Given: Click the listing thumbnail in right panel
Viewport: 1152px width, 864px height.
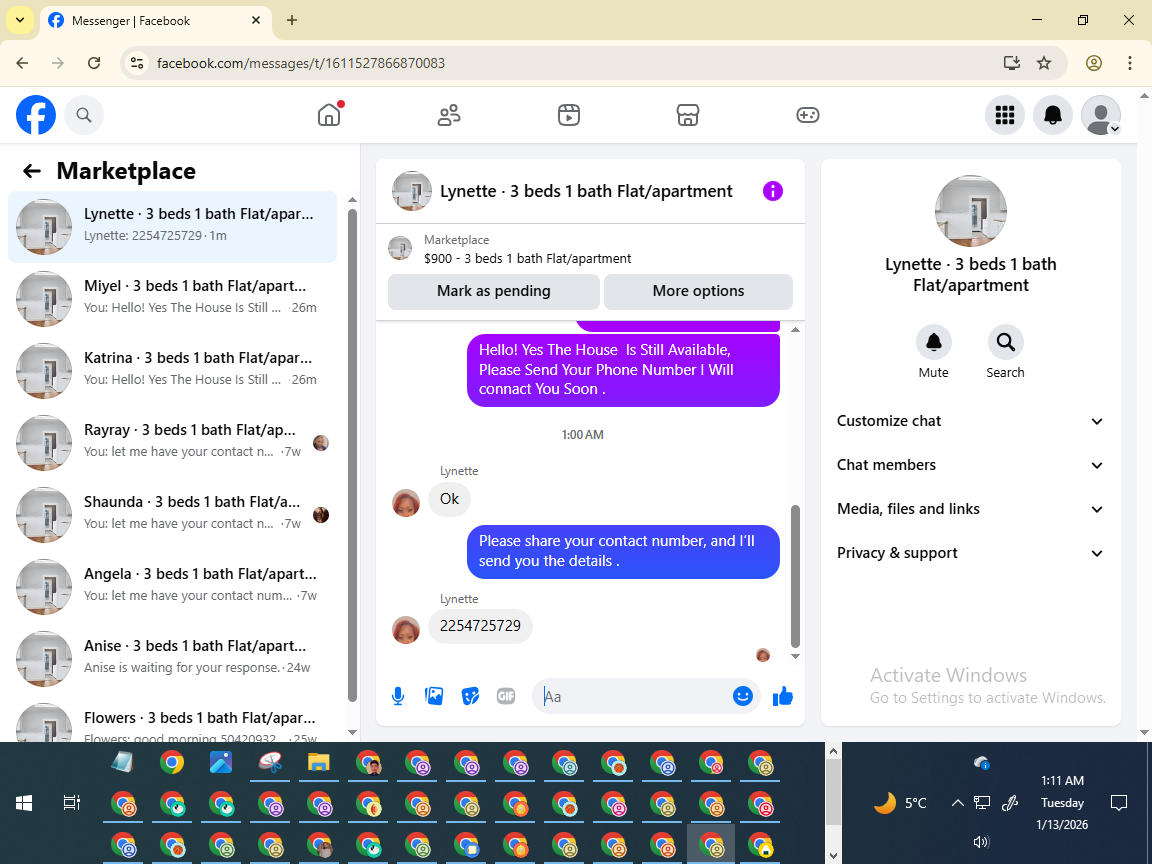Looking at the screenshot, I should pos(971,211).
